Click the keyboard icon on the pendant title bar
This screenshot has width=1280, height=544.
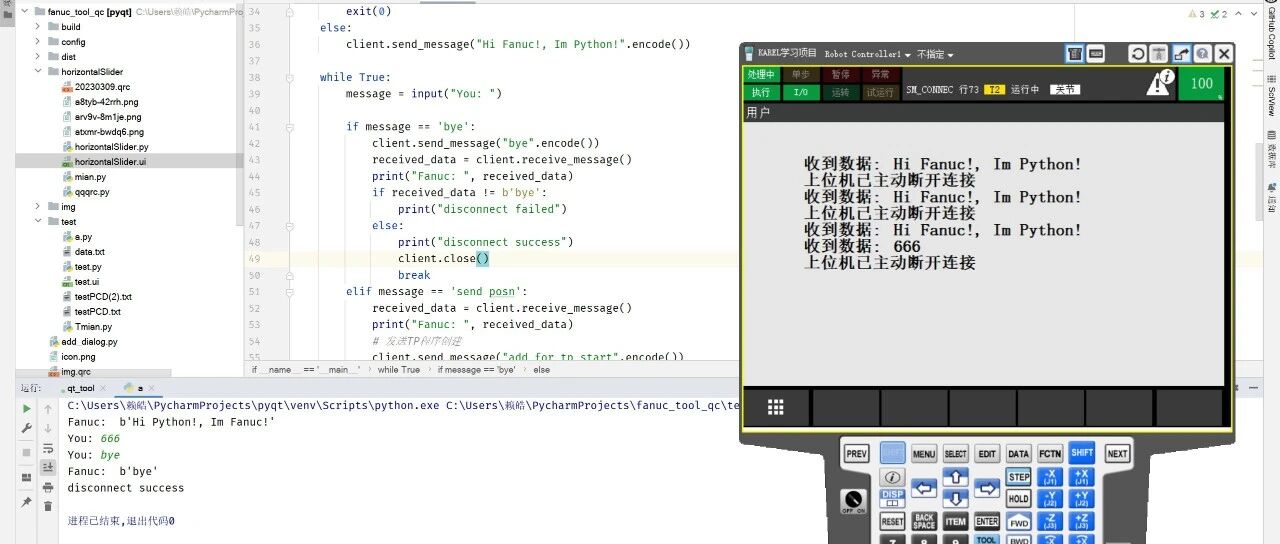[1096, 54]
